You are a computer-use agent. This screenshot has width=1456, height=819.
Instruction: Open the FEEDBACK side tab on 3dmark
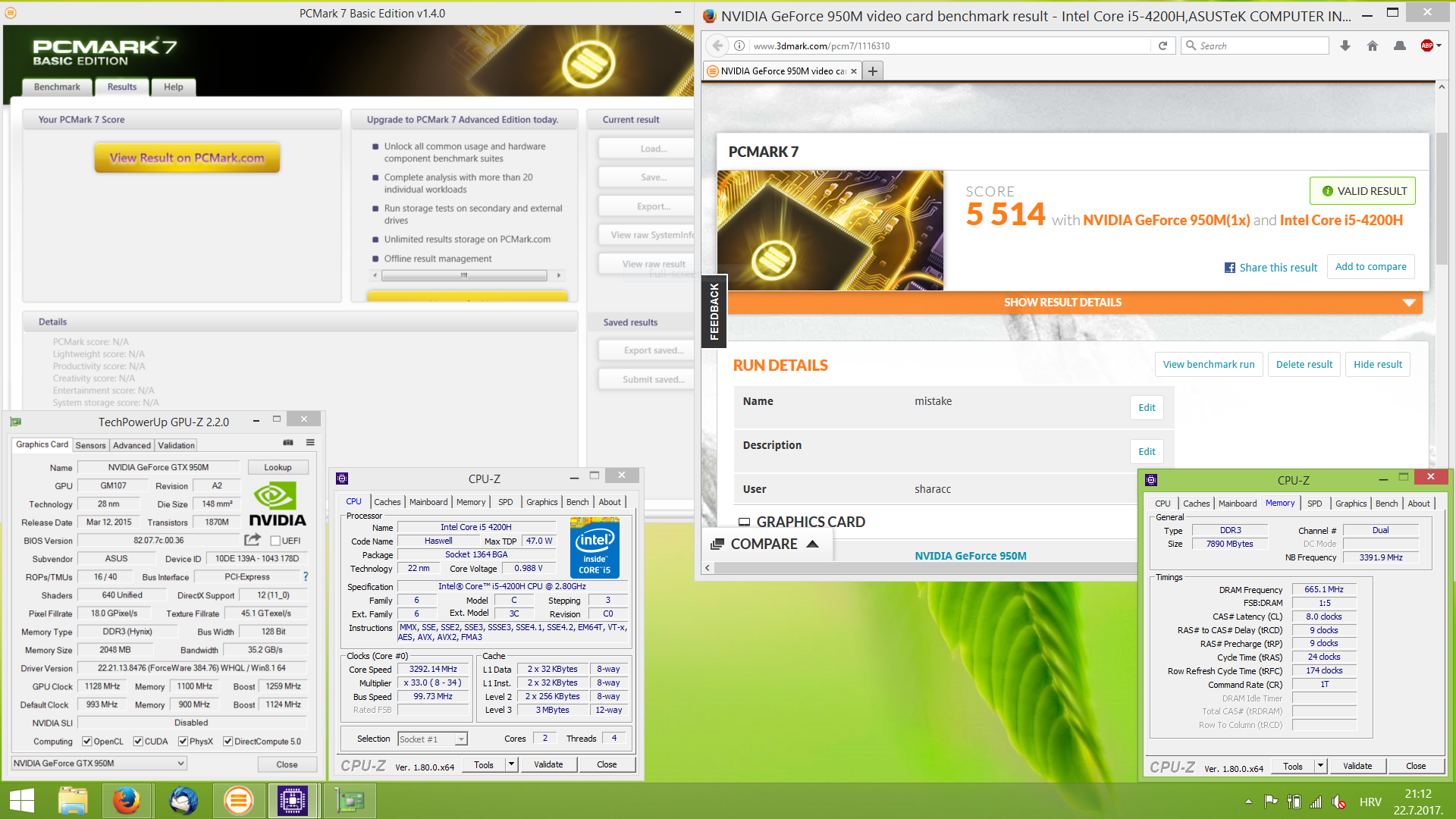pyautogui.click(x=714, y=311)
